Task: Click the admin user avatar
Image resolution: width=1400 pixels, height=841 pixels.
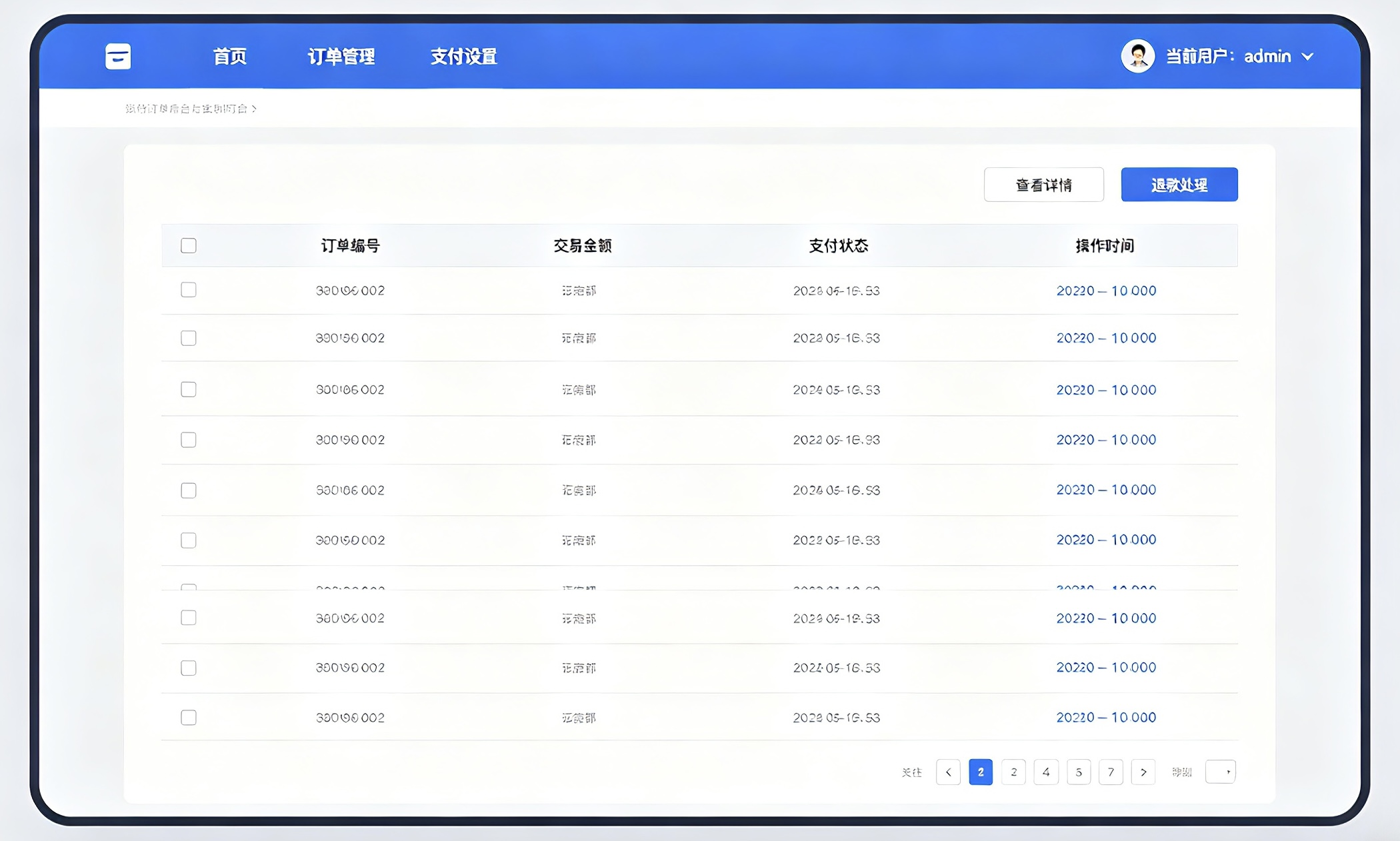Action: 1137,56
